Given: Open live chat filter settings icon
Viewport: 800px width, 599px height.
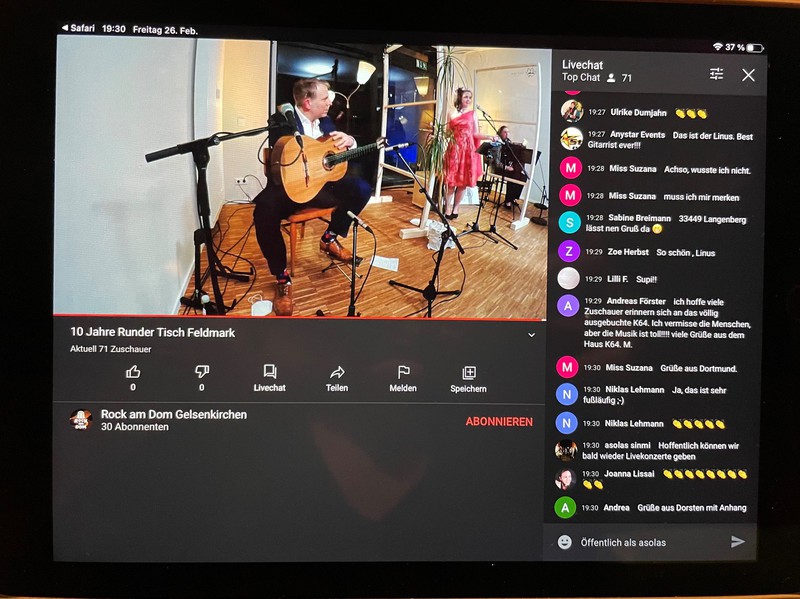Looking at the screenshot, I should pyautogui.click(x=716, y=74).
